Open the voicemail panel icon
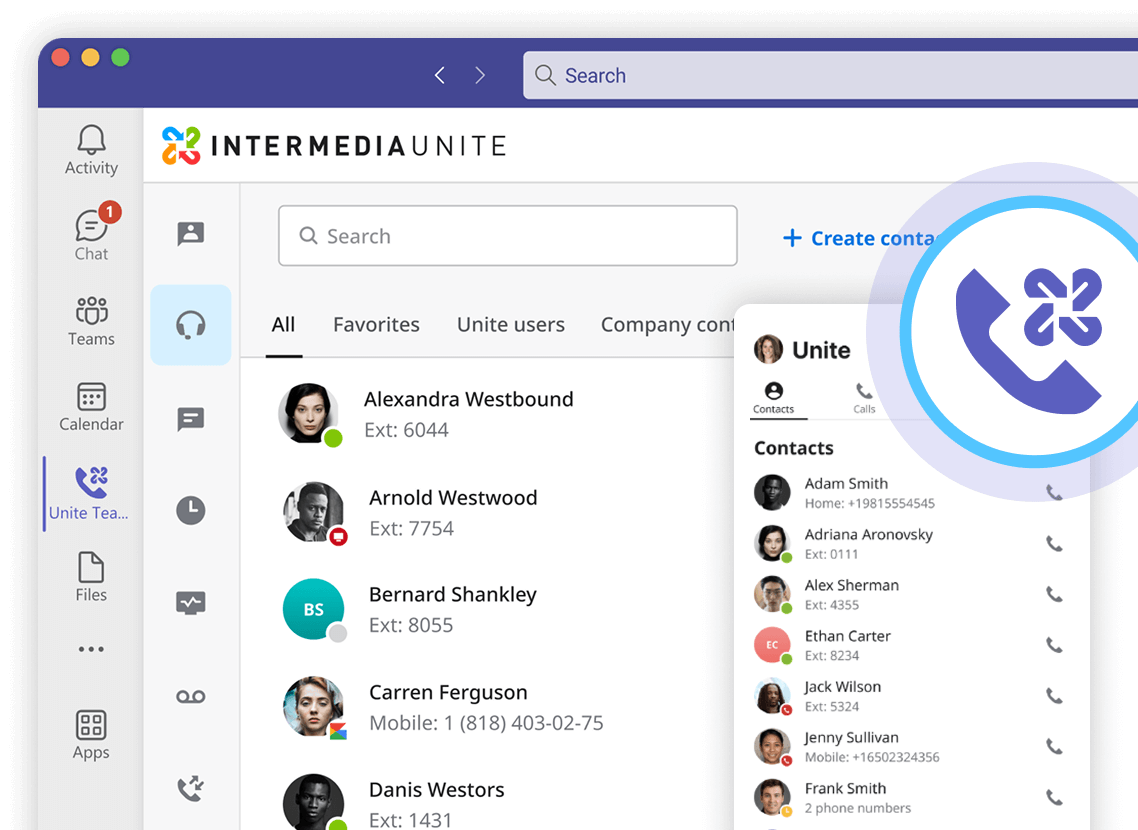This screenshot has height=830, width=1138. [x=190, y=696]
